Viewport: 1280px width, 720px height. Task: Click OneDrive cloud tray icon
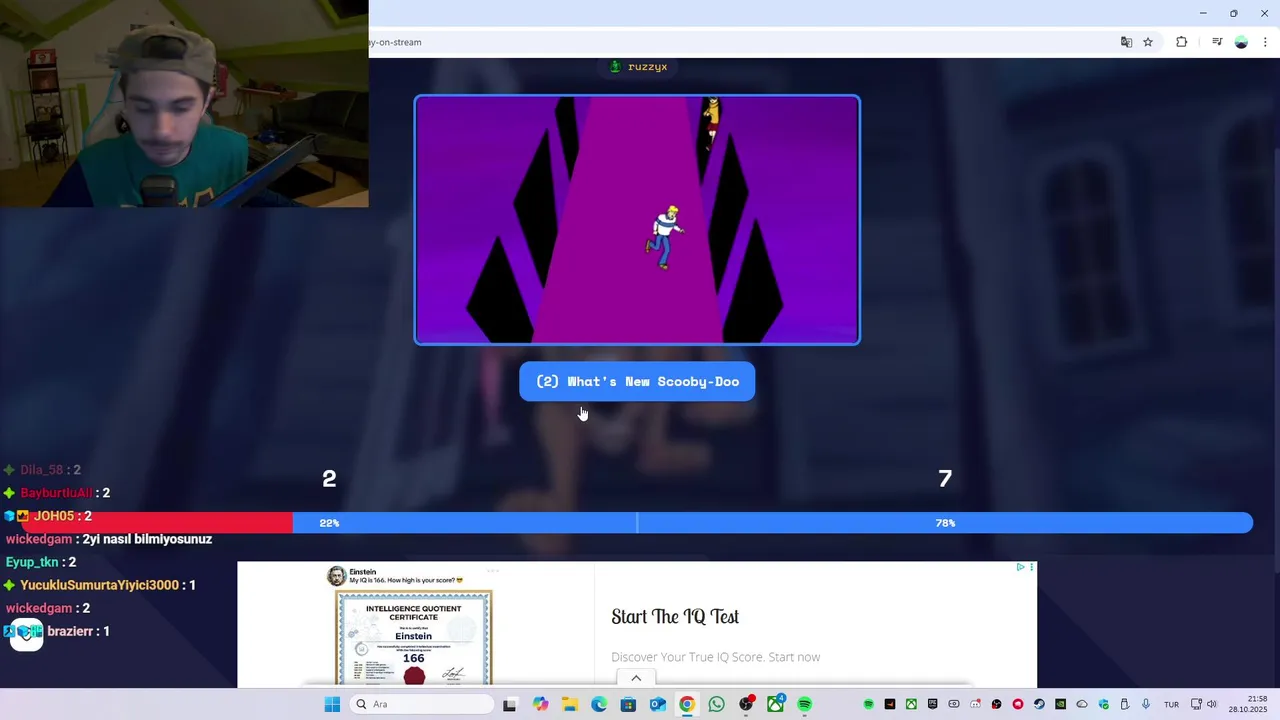coord(1082,704)
